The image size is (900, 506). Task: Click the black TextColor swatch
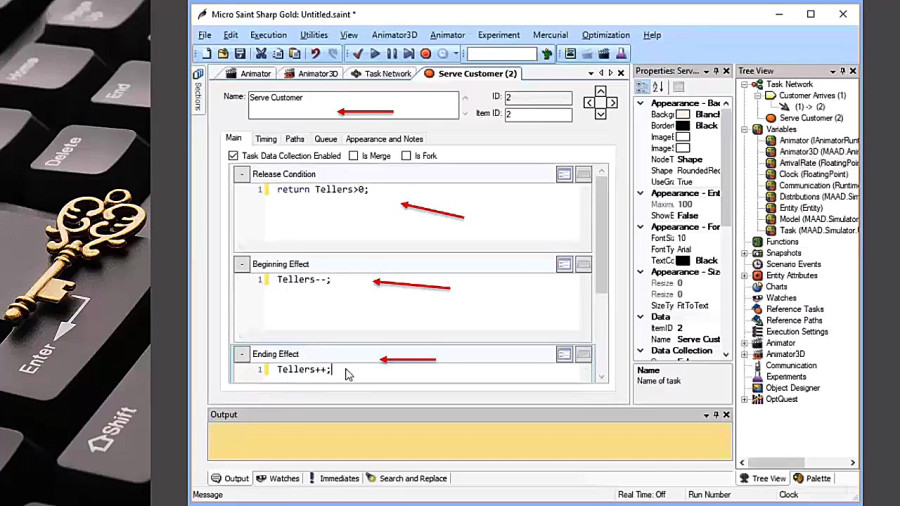click(x=682, y=260)
